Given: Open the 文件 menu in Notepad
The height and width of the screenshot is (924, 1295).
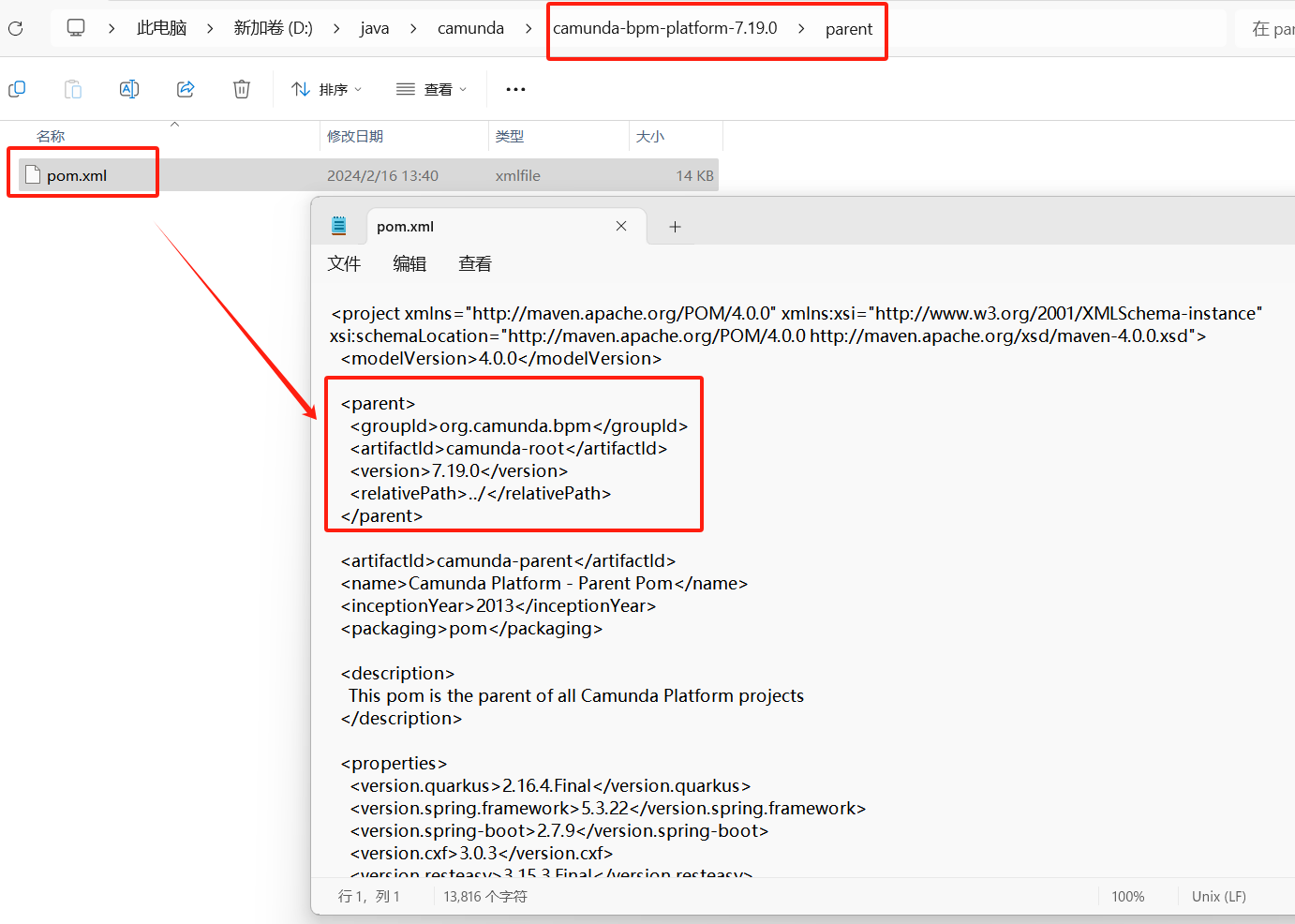Looking at the screenshot, I should pyautogui.click(x=344, y=264).
